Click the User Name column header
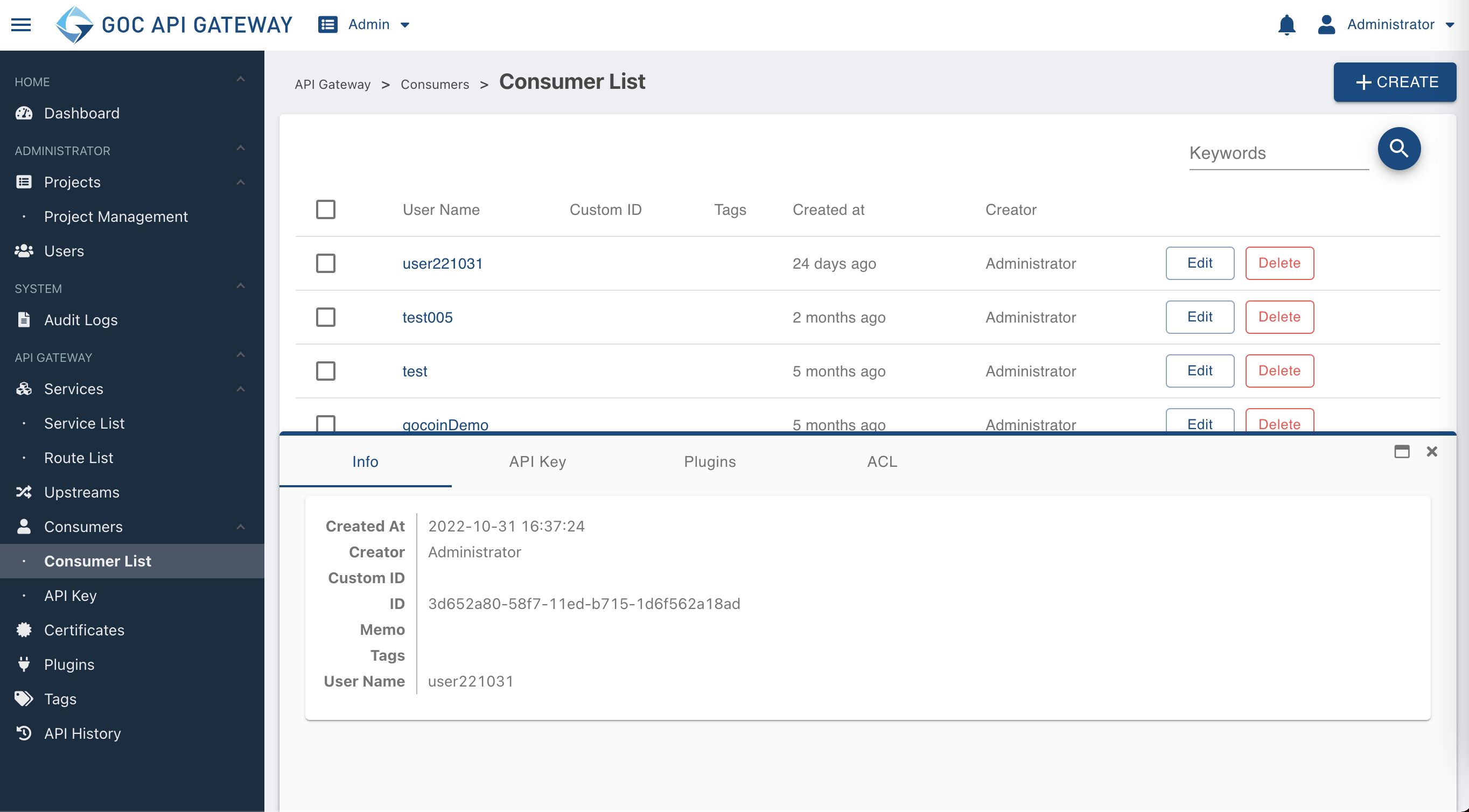1469x812 pixels. click(442, 210)
